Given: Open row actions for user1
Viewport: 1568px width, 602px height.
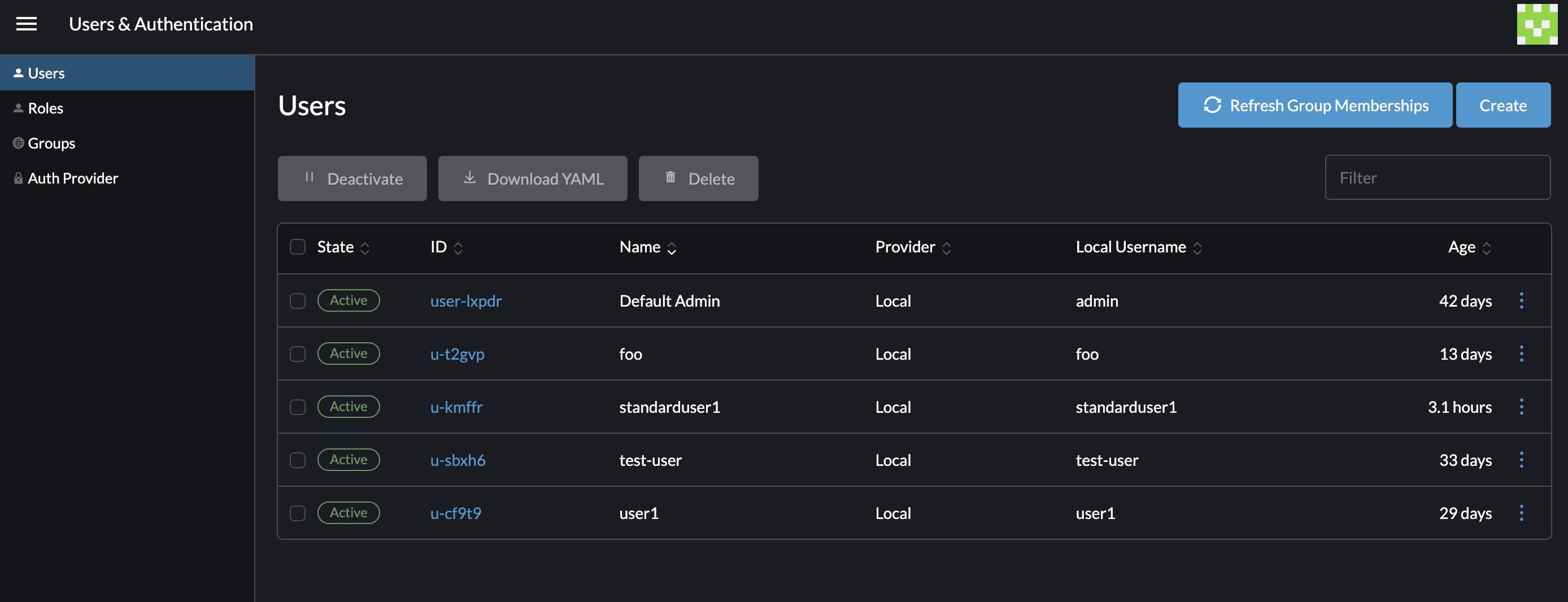Looking at the screenshot, I should (1521, 513).
